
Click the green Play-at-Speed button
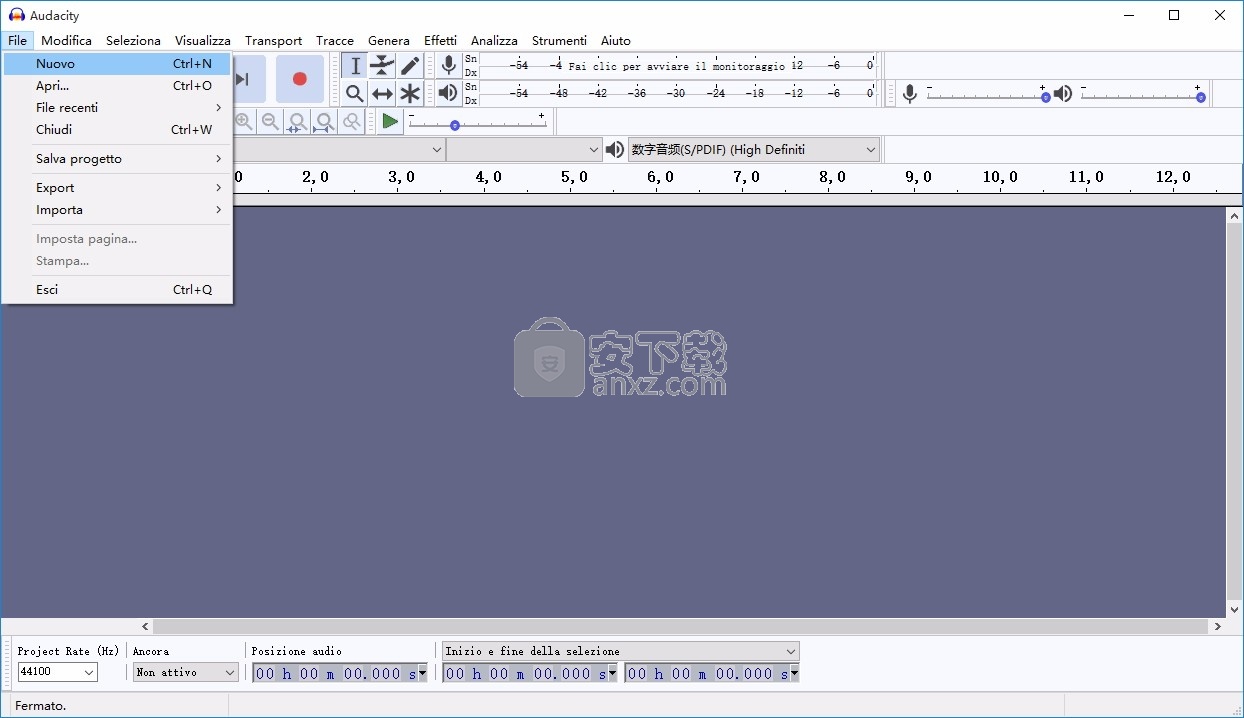click(x=390, y=122)
